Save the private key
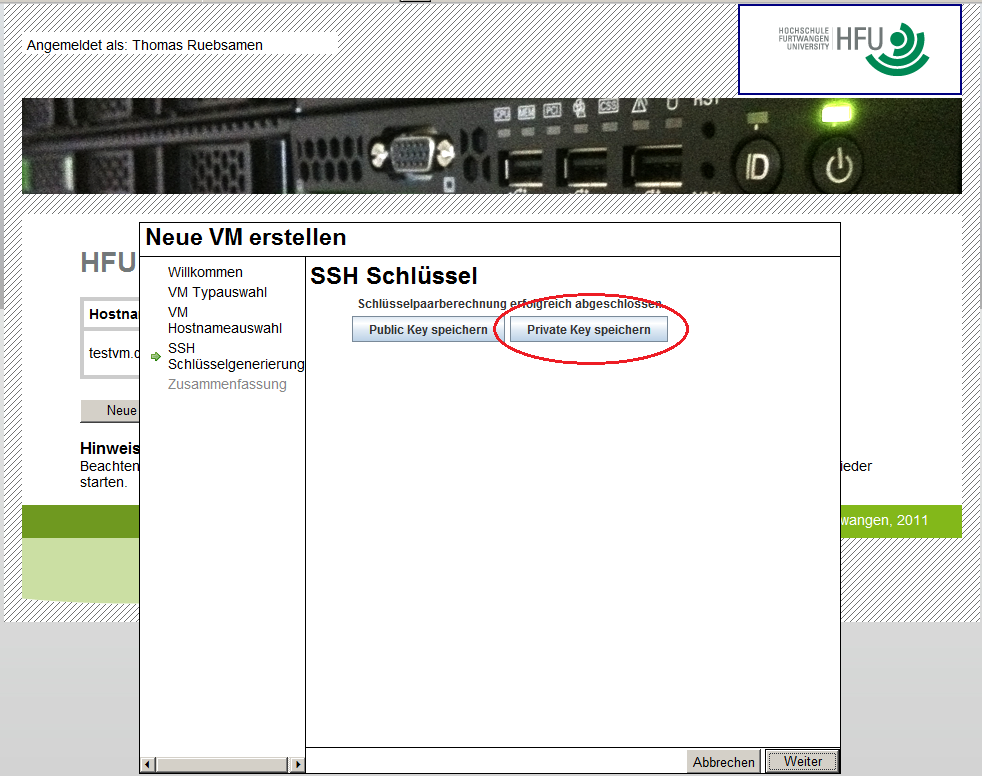 point(587,329)
